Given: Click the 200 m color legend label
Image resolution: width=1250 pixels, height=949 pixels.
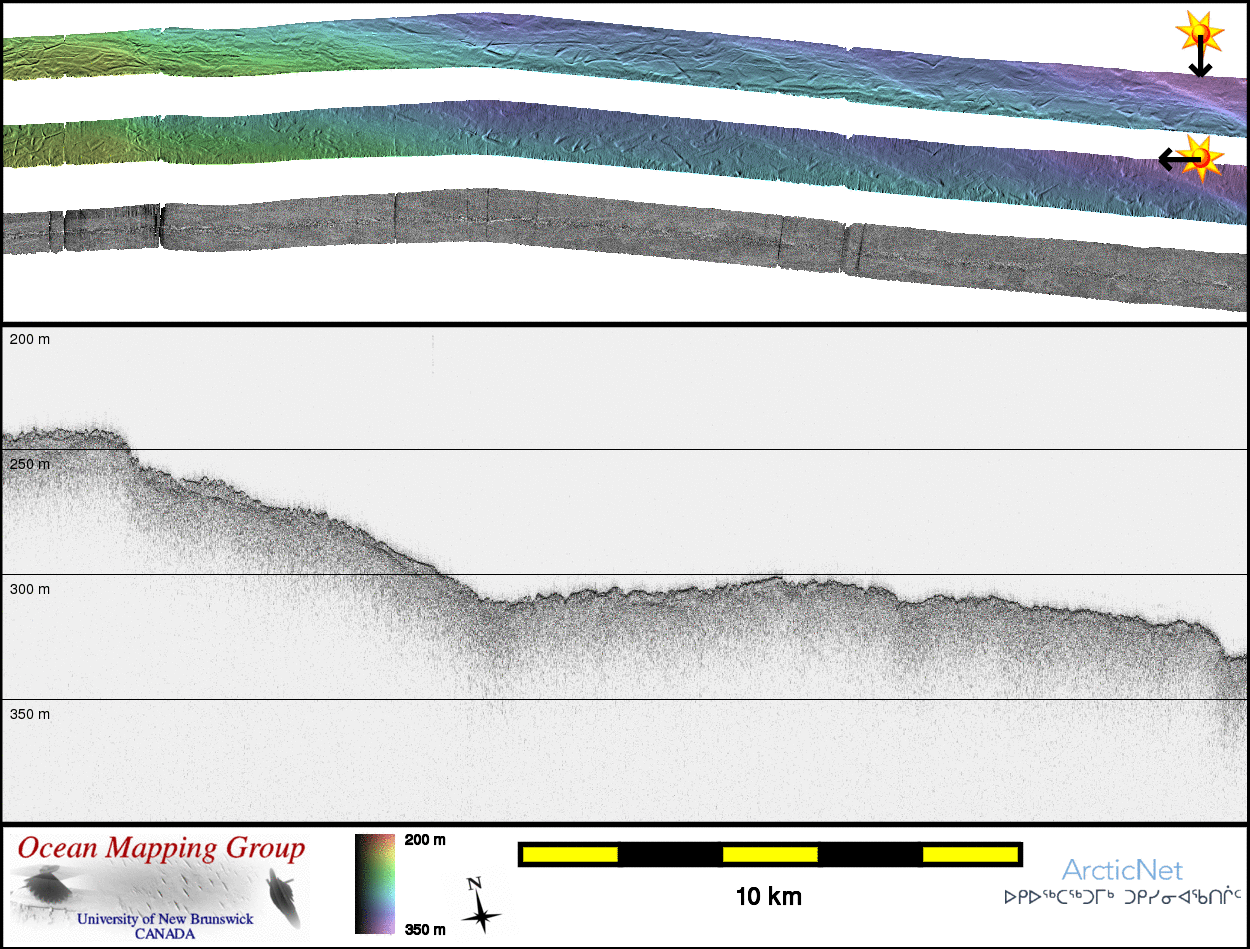Looking at the screenshot, I should click(424, 840).
